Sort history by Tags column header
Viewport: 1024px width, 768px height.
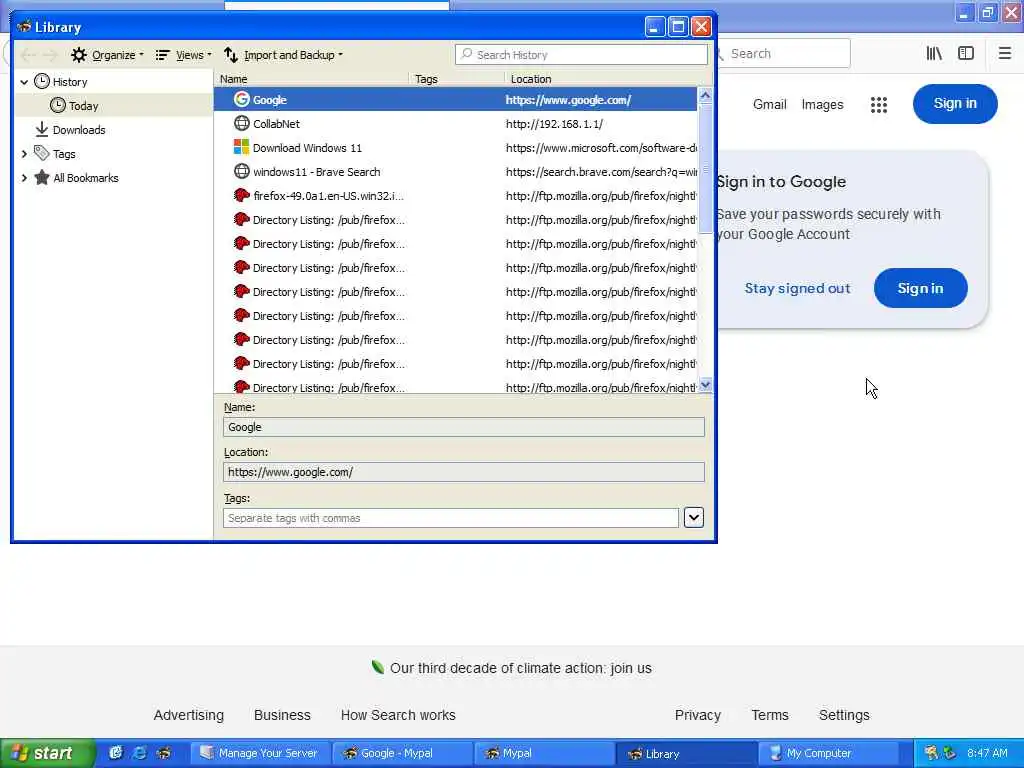(x=456, y=79)
